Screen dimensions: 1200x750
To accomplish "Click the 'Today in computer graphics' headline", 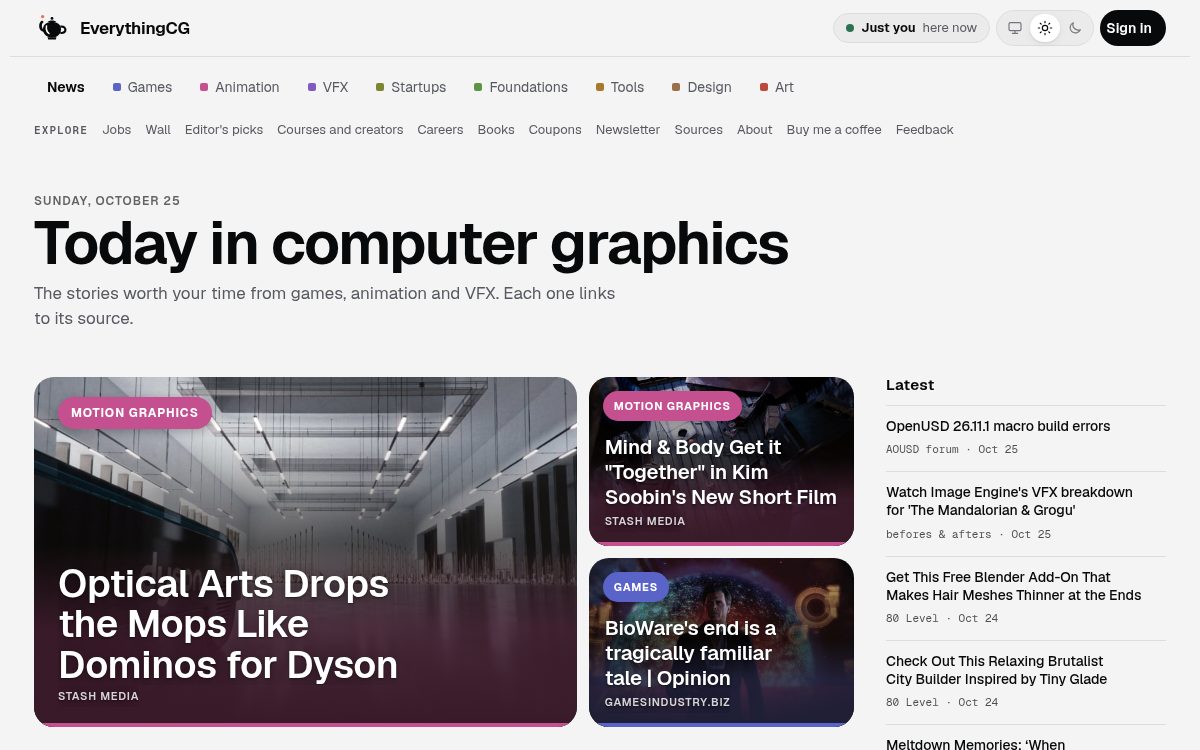I will 411,243.
